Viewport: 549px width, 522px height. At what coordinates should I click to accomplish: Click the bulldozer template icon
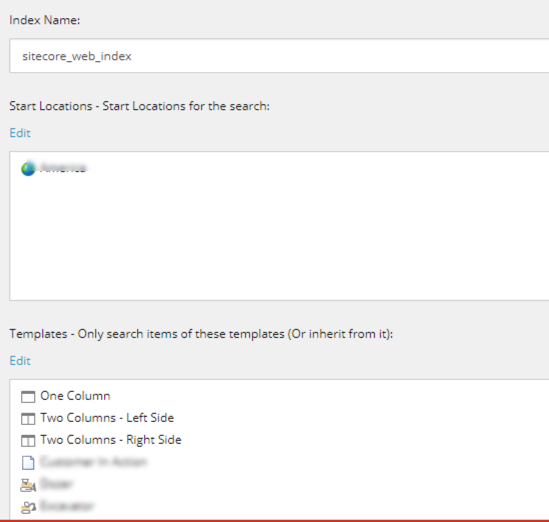pos(28,485)
